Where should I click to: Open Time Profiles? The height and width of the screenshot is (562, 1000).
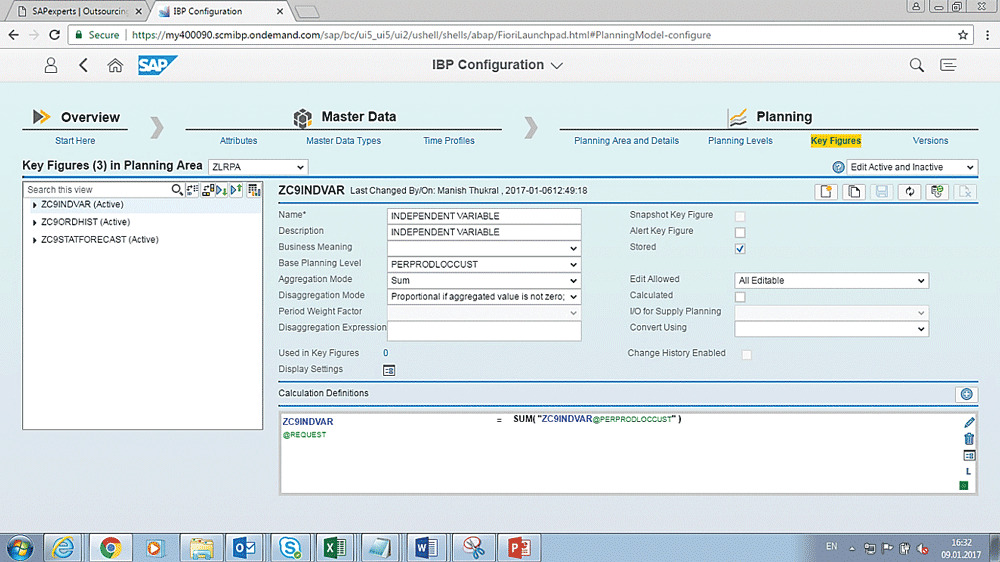click(x=449, y=141)
